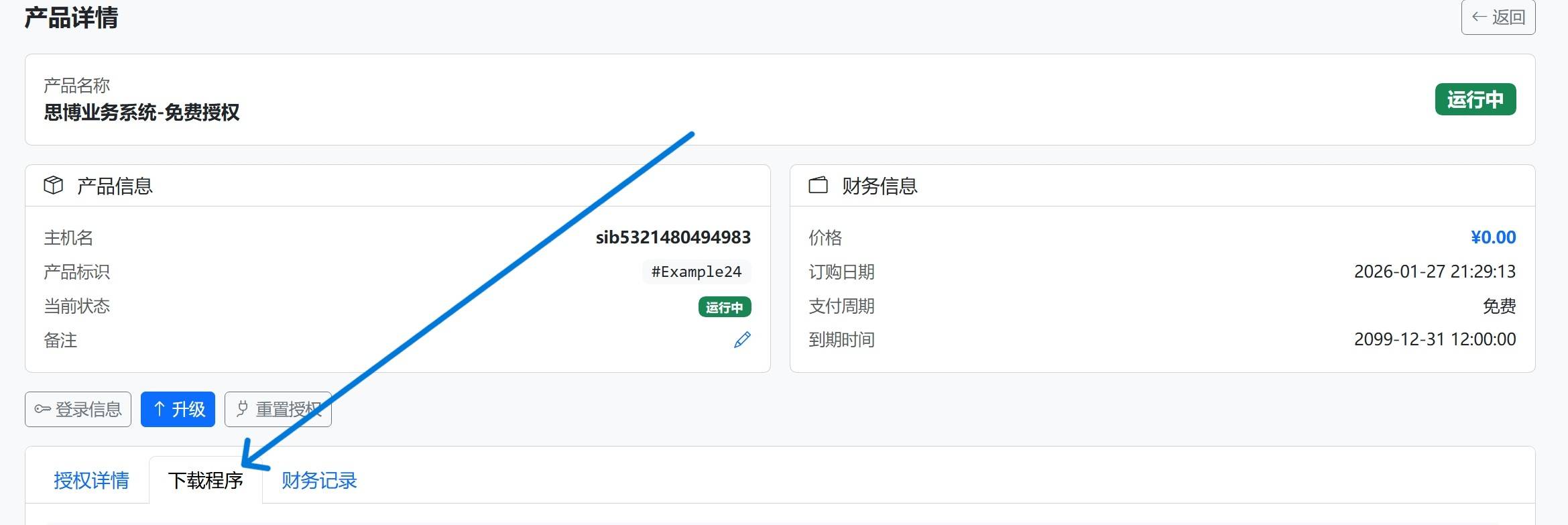The height and width of the screenshot is (525, 1568).
Task: Open the 财务记录 tab
Action: click(319, 480)
